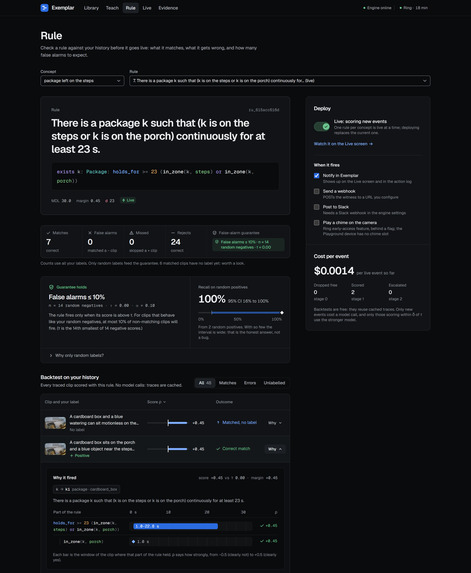The image size is (471, 573).
Task: Select the Rule tab in the navigation
Action: tap(130, 8)
